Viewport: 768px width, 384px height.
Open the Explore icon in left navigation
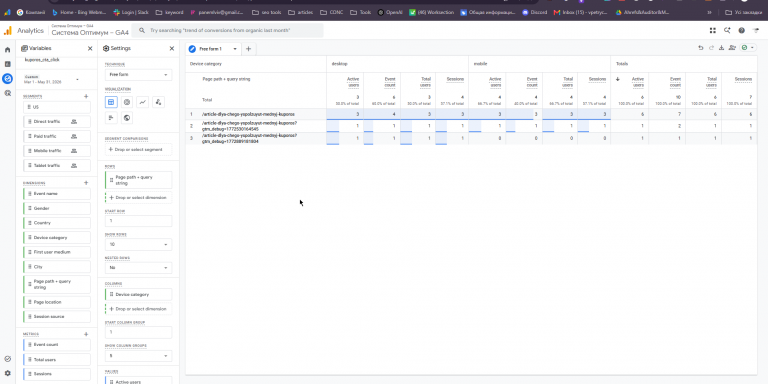coord(7,78)
